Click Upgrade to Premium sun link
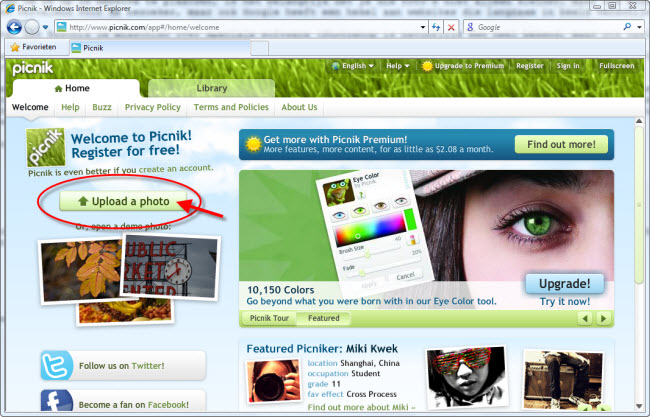 point(463,65)
